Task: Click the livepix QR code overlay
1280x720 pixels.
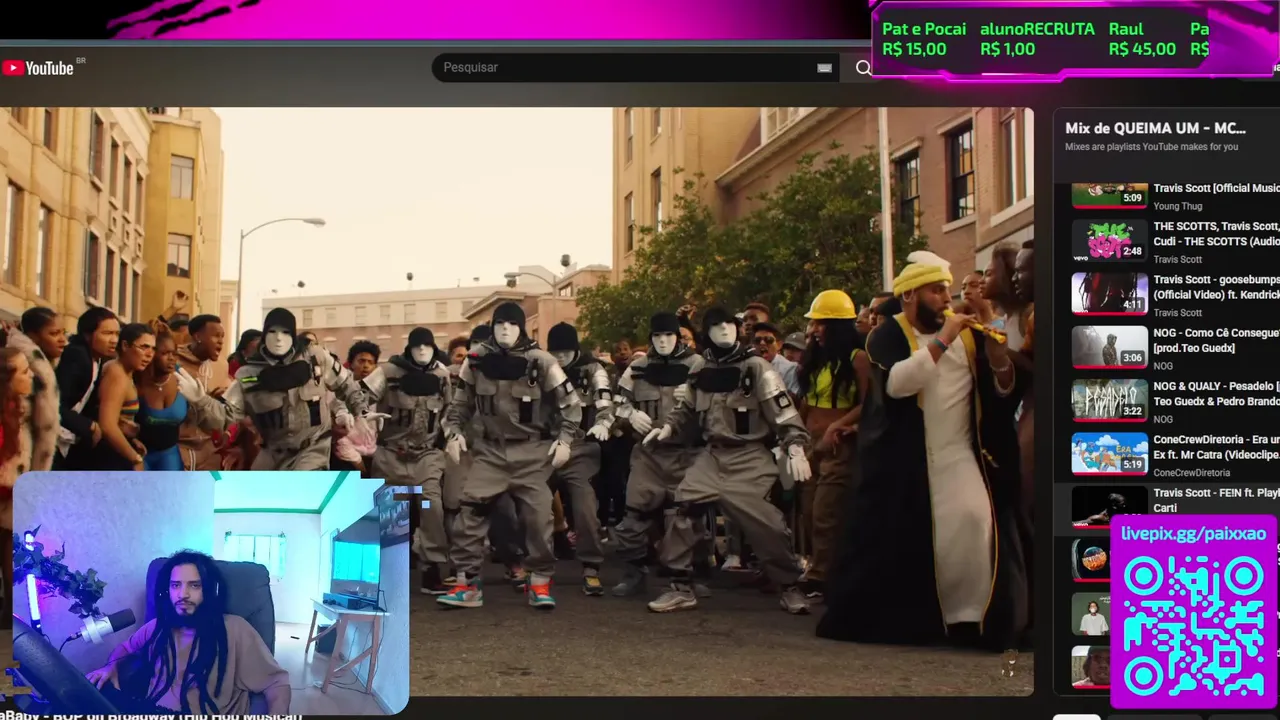Action: (1194, 626)
